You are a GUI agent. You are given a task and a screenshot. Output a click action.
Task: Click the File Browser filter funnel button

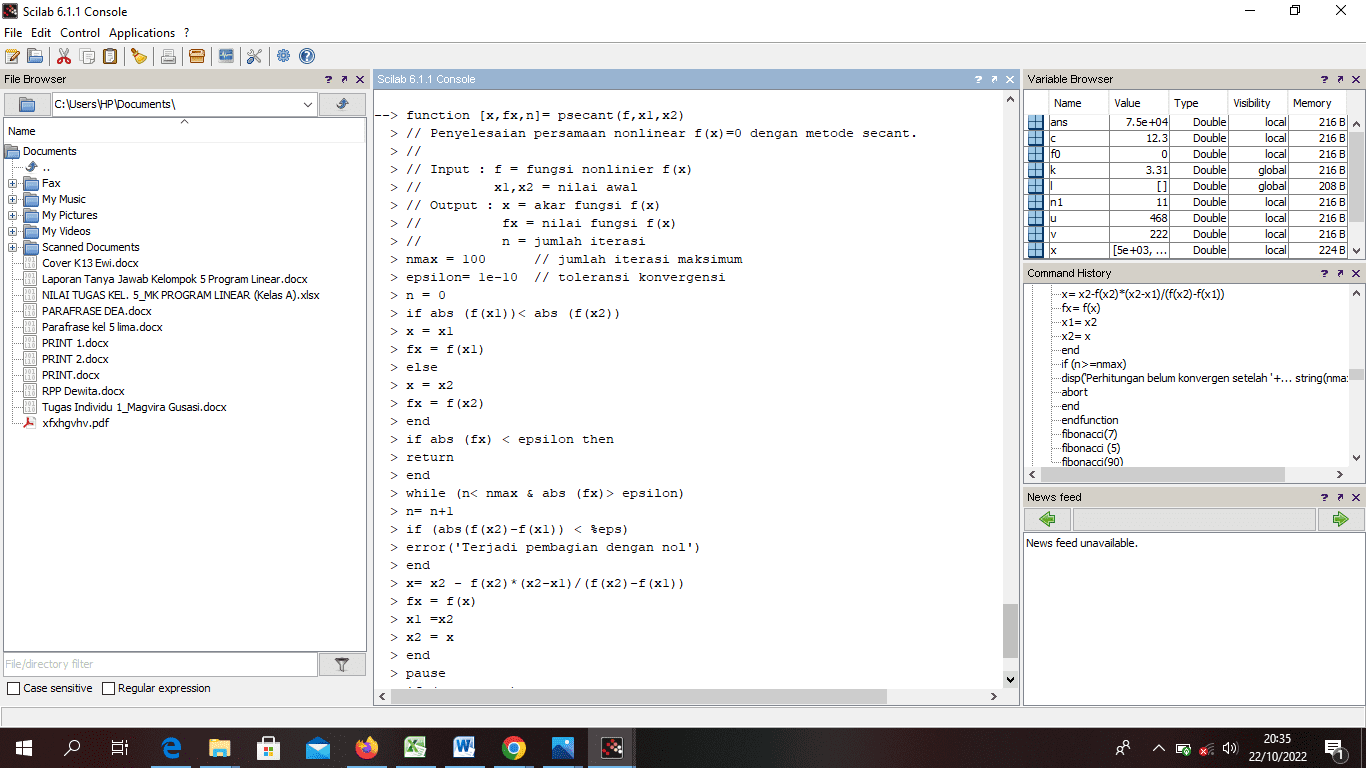click(342, 664)
